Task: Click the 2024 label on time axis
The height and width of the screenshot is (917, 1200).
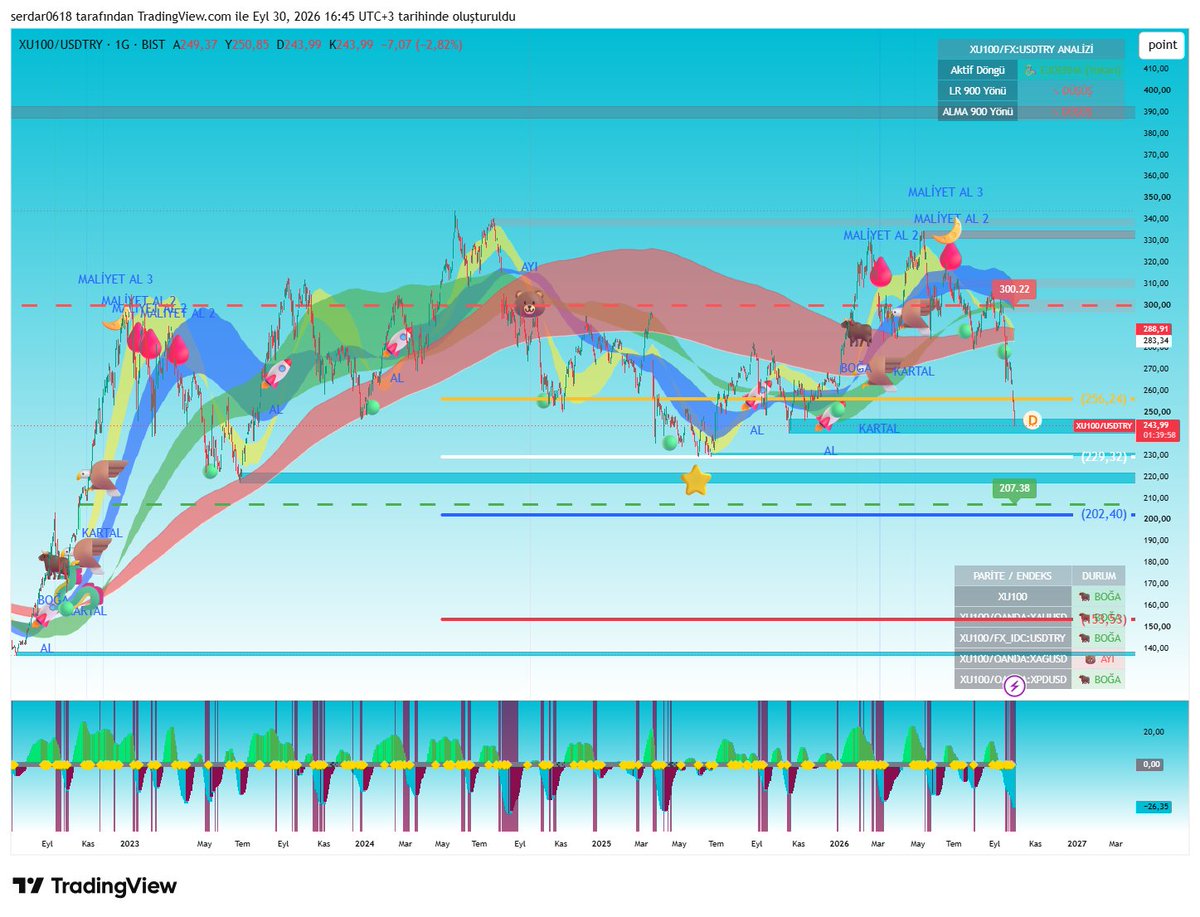Action: tap(364, 844)
